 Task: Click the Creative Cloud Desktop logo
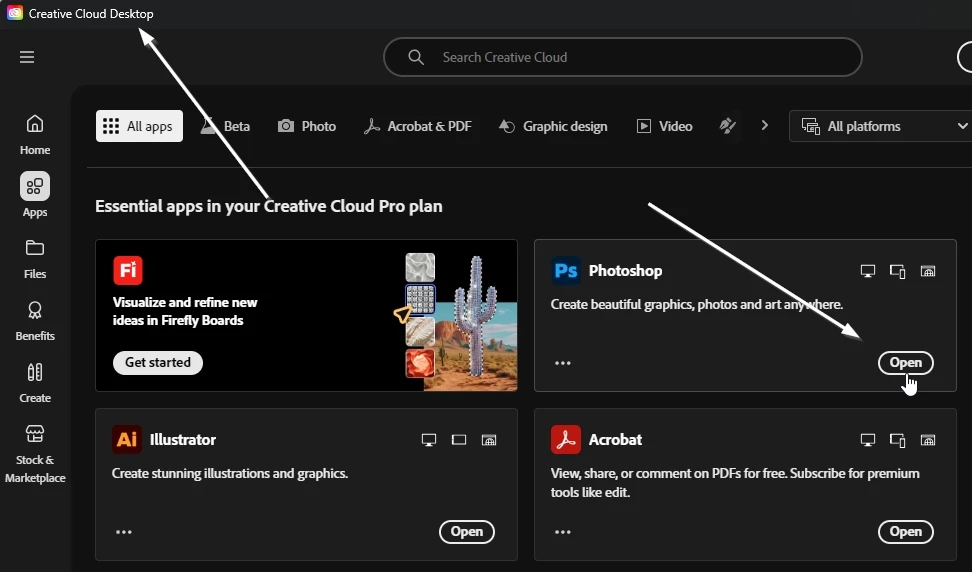(15, 13)
